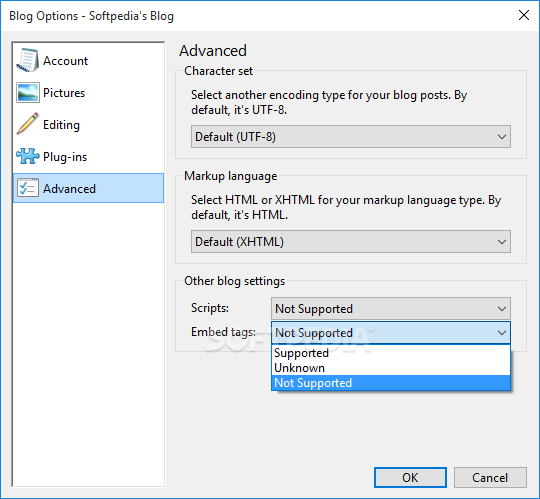The width and height of the screenshot is (540, 499).
Task: Choose Supported in Embed tags list
Action: 391,353
